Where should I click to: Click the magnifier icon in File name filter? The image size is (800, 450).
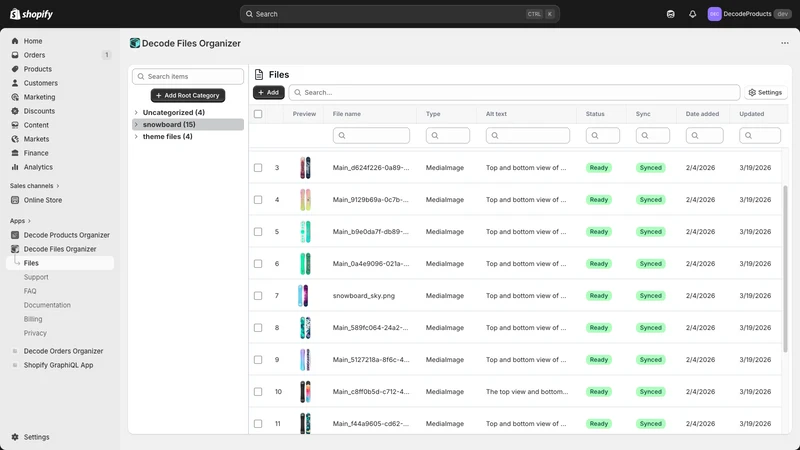pyautogui.click(x=342, y=136)
